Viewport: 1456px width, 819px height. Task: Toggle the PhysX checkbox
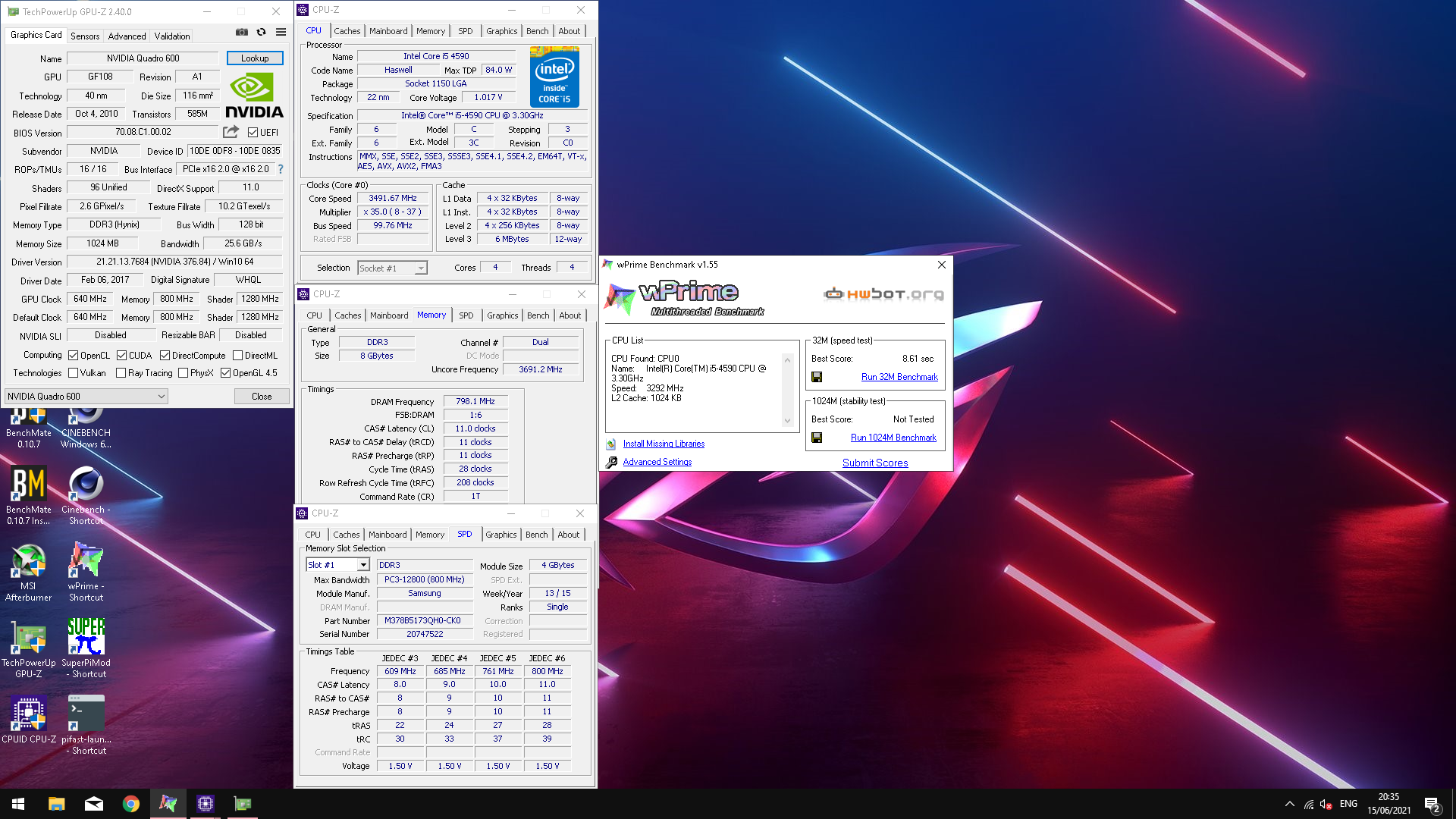pos(183,373)
